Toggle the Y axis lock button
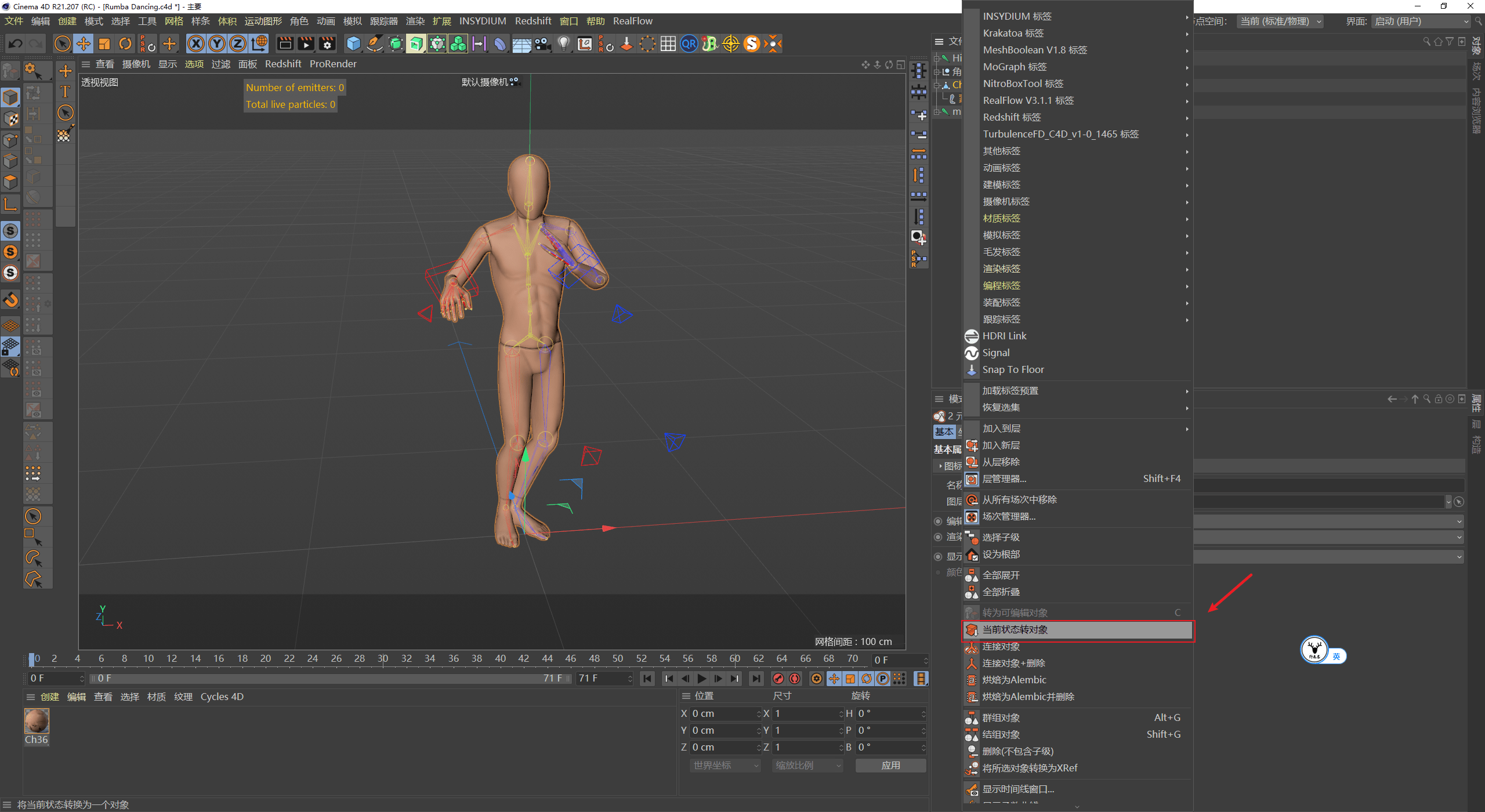This screenshot has width=1485, height=812. pyautogui.click(x=217, y=43)
